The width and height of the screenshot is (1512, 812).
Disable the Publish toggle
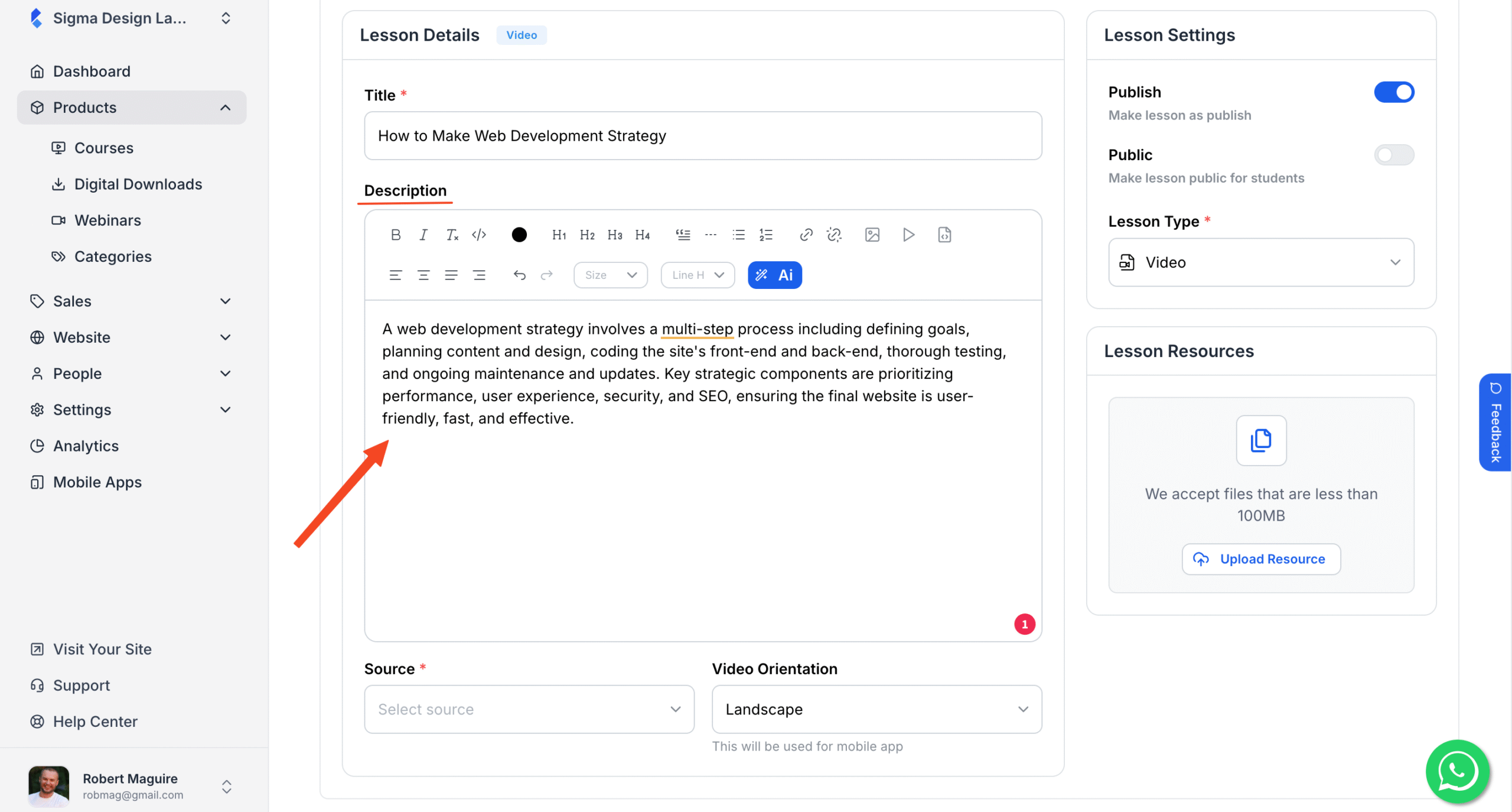pyautogui.click(x=1394, y=92)
